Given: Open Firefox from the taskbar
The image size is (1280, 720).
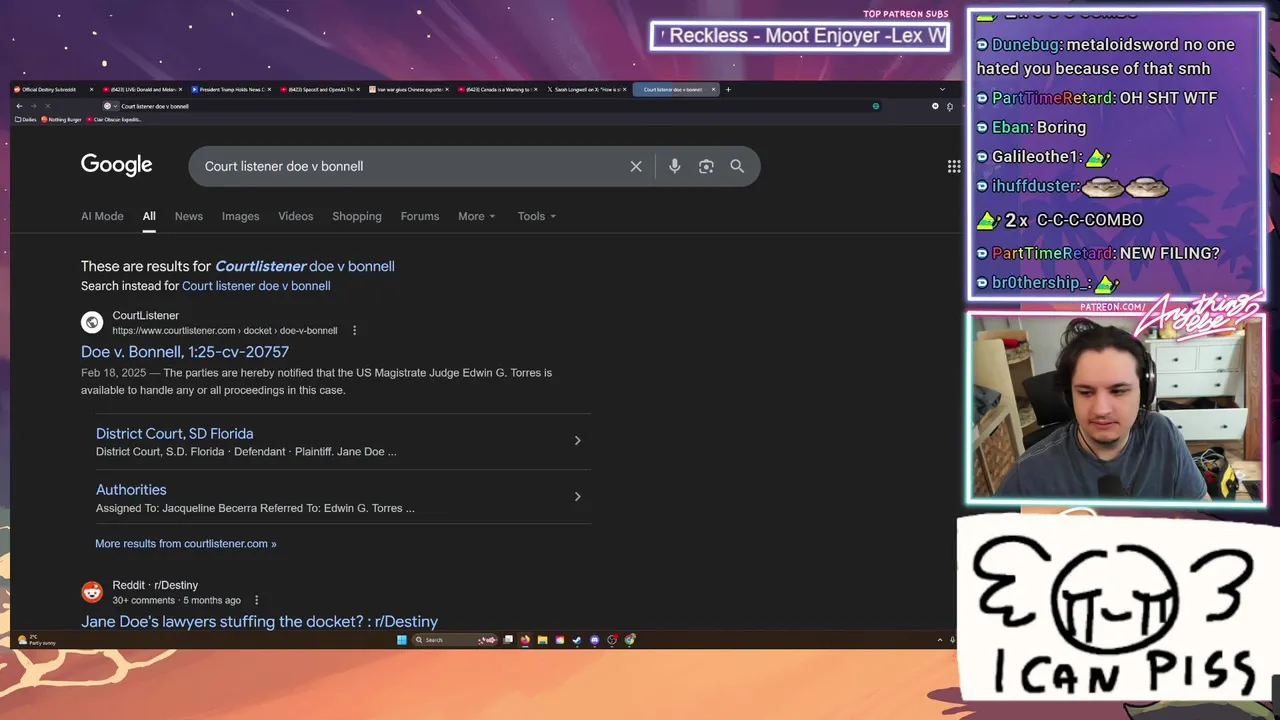Looking at the screenshot, I should coord(525,640).
